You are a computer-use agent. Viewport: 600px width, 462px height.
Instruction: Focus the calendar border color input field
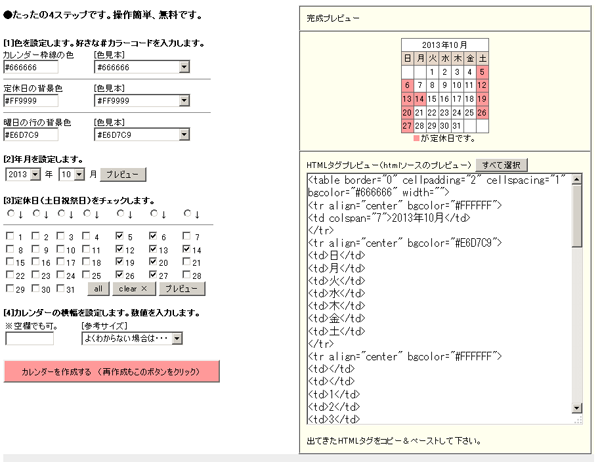pos(31,67)
